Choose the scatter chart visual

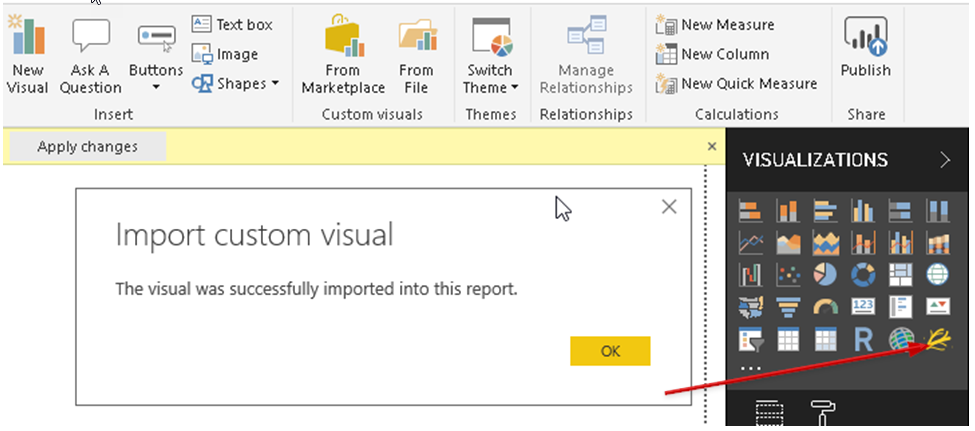coord(788,274)
